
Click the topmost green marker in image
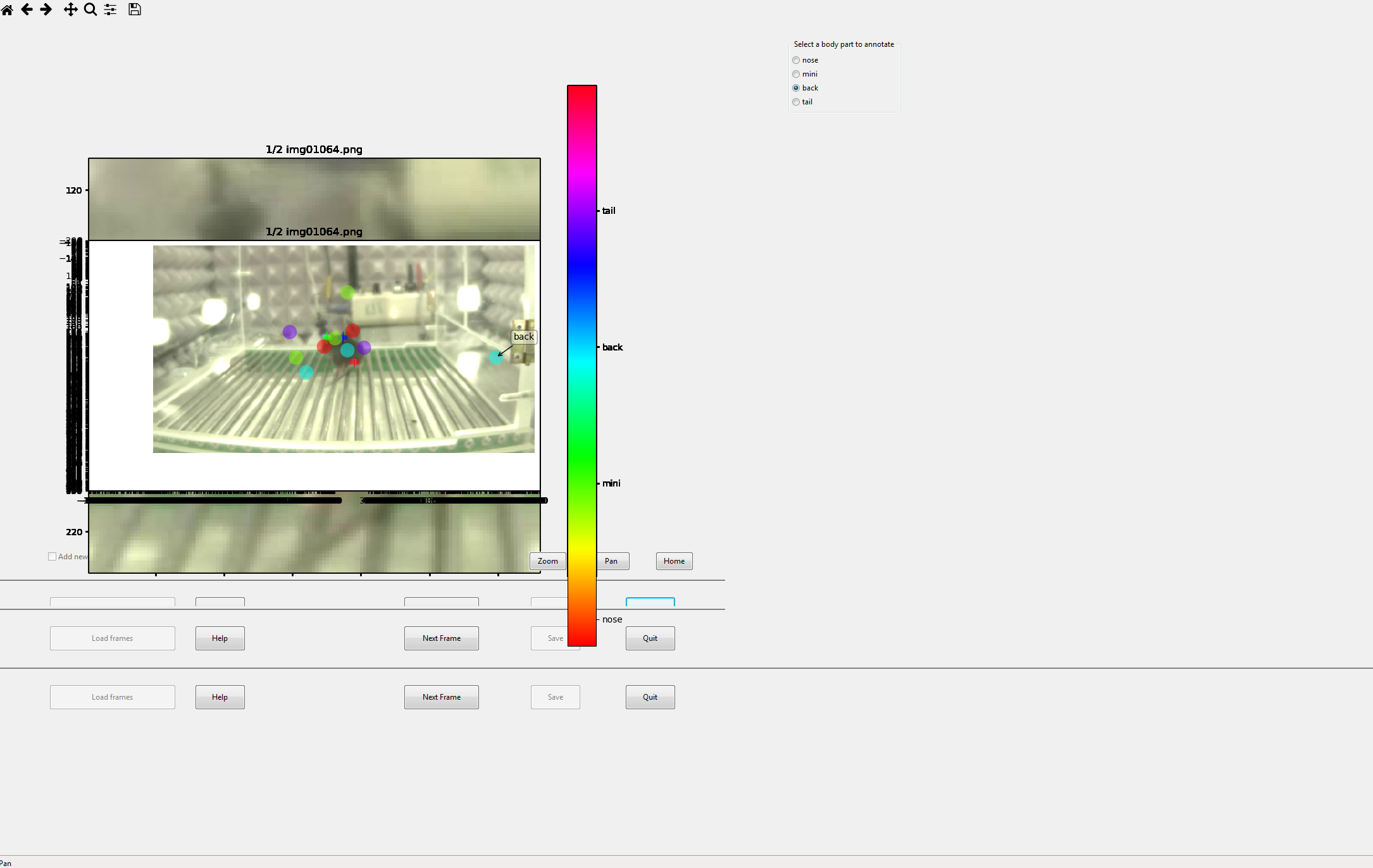click(x=347, y=292)
